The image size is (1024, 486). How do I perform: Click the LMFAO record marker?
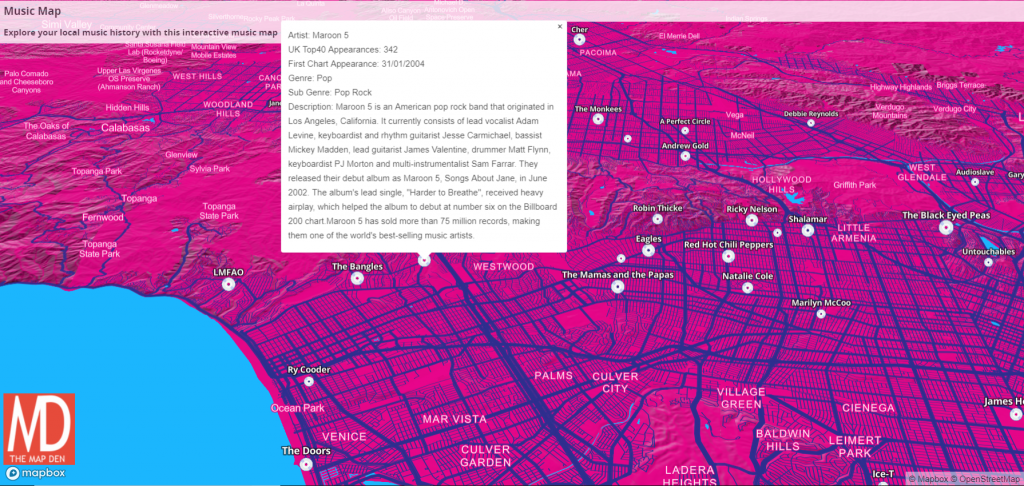[x=228, y=284]
